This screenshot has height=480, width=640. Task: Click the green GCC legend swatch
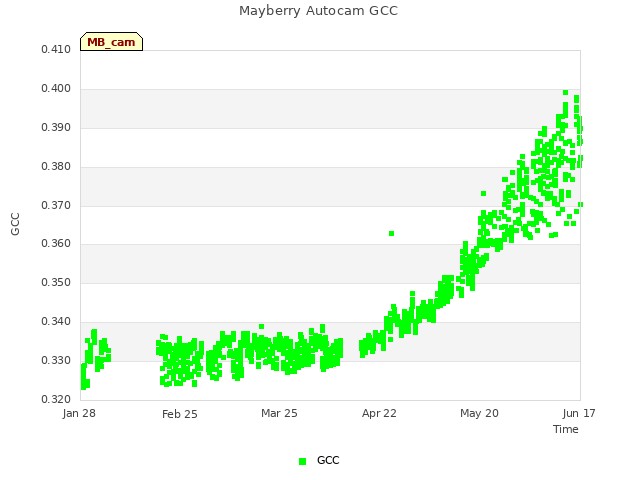click(302, 461)
